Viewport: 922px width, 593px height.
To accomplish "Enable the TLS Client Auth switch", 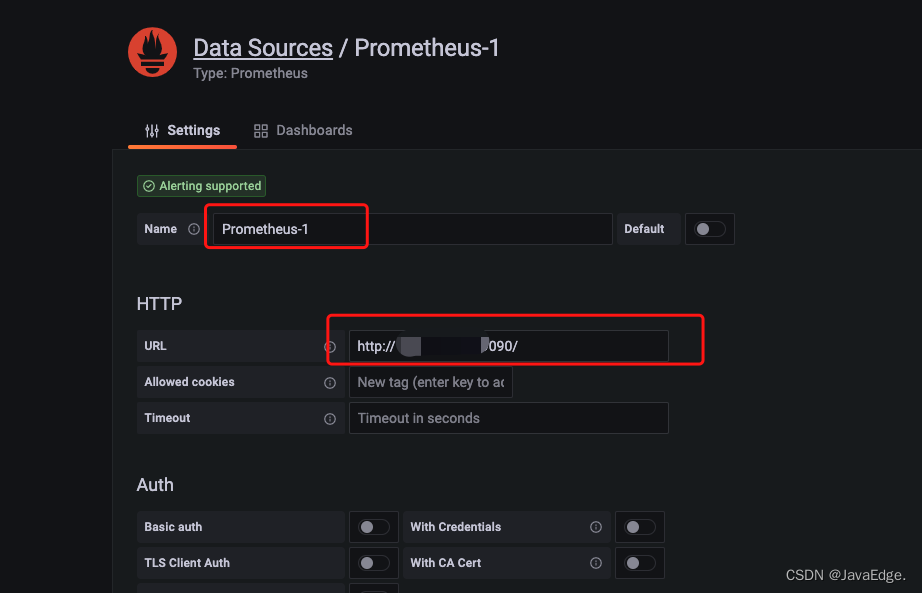I will [x=374, y=563].
